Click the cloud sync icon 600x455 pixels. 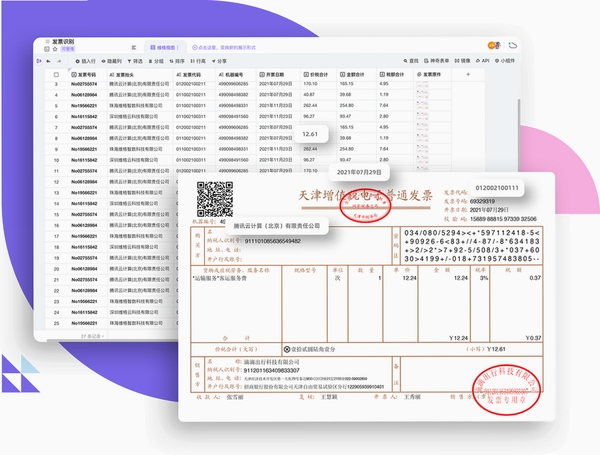point(513,46)
